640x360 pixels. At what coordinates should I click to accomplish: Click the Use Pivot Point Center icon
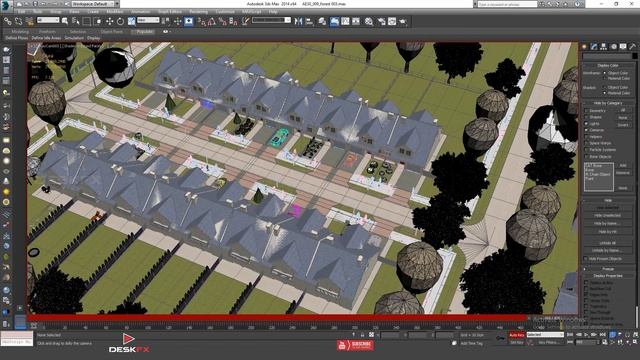pos(166,21)
